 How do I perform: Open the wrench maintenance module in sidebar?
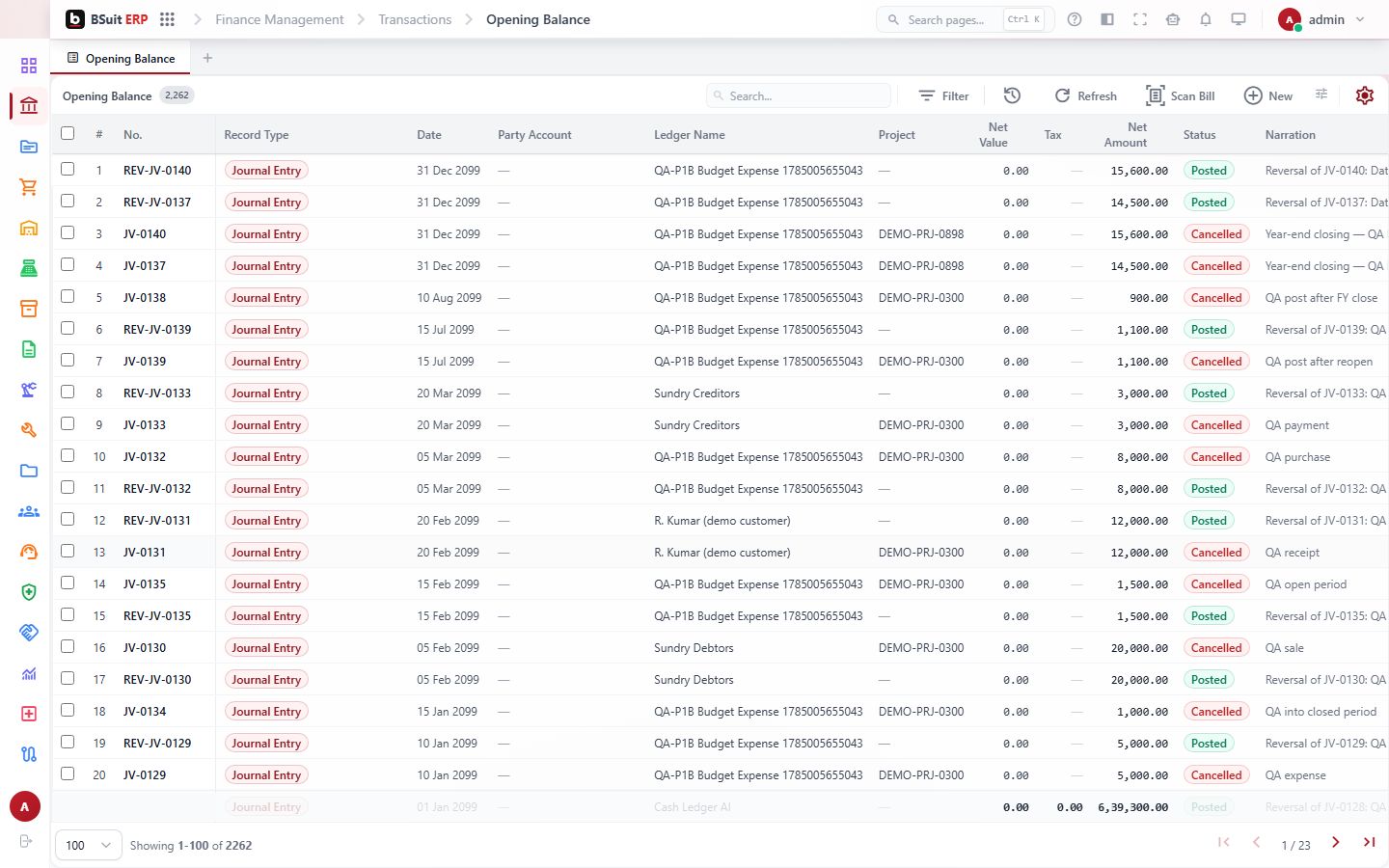(29, 430)
